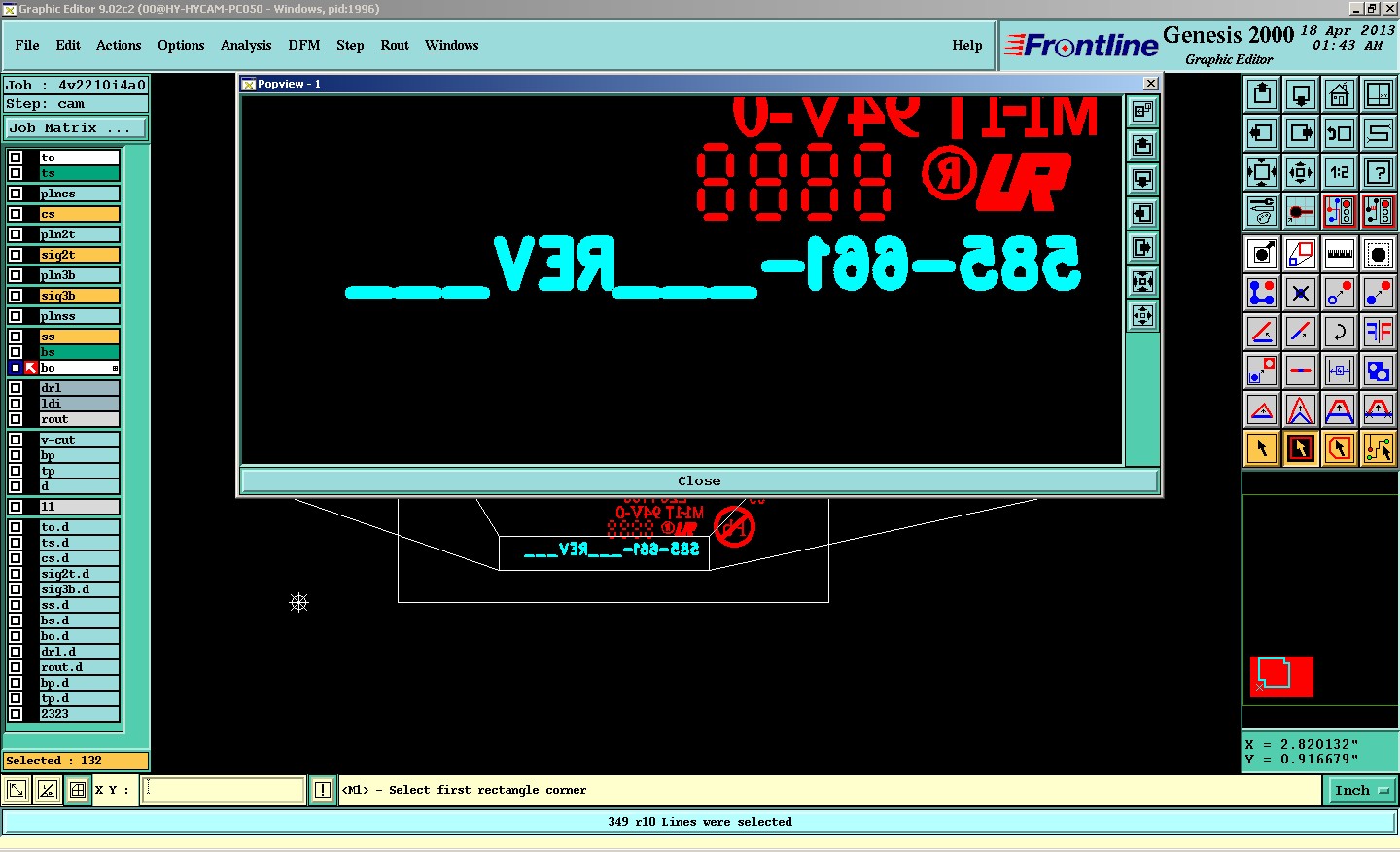This screenshot has width=1400, height=852.
Task: Click the rotate arc arrow tool
Action: click(x=1340, y=332)
